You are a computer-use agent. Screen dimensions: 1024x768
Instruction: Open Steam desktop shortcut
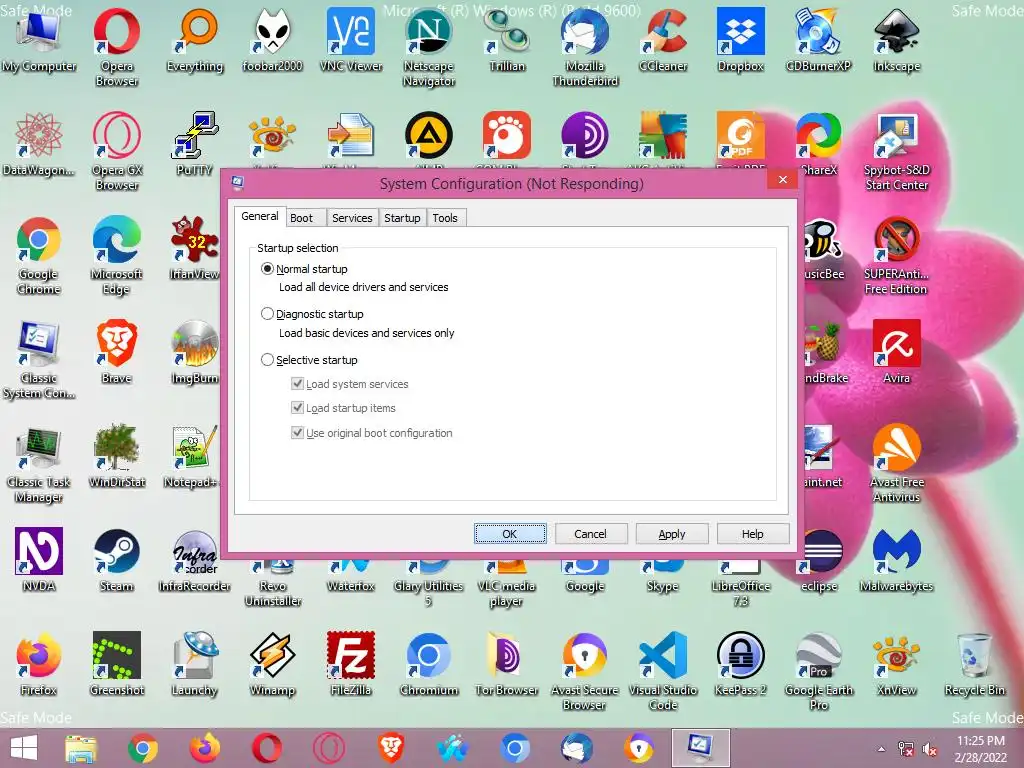[x=116, y=559]
